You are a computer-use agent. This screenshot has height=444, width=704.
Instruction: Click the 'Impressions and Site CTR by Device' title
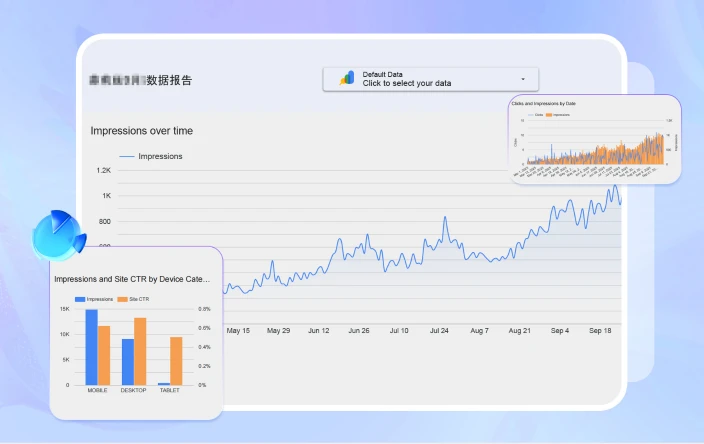(x=132, y=279)
